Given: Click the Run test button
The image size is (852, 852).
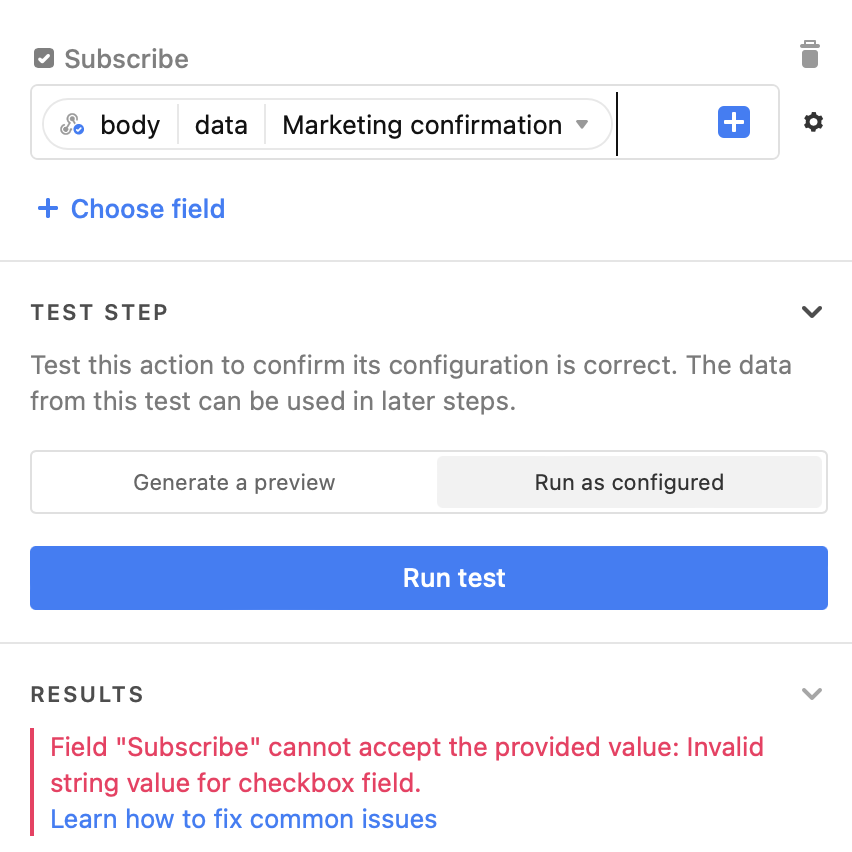Looking at the screenshot, I should (429, 578).
